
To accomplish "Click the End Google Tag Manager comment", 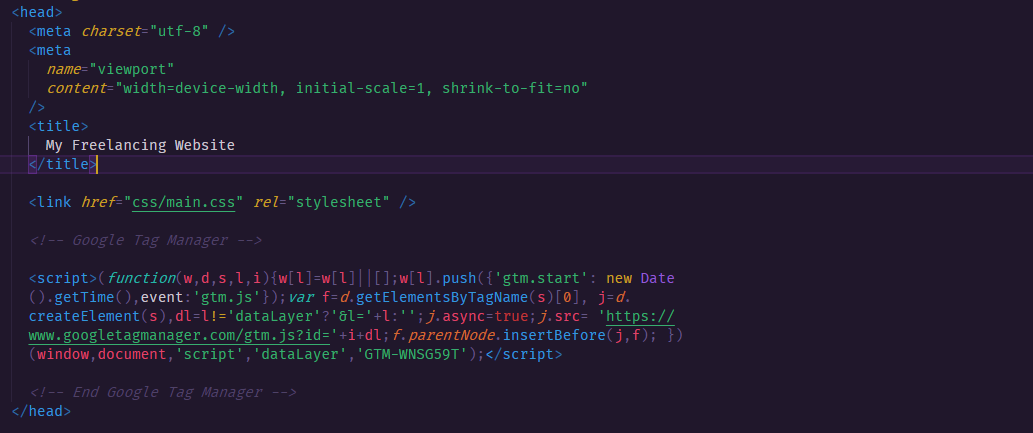I will 163,392.
